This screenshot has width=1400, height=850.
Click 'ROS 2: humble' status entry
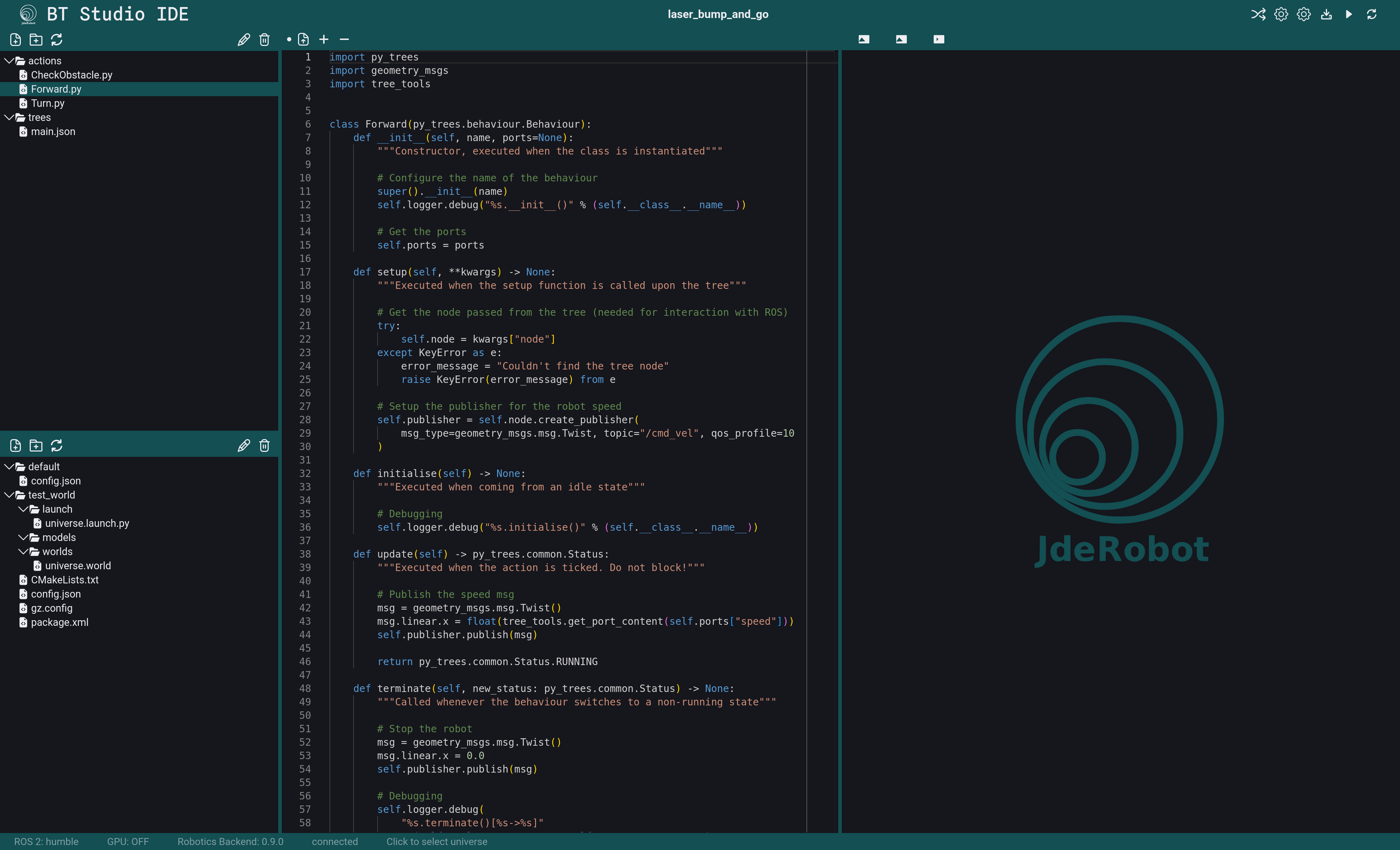46,842
